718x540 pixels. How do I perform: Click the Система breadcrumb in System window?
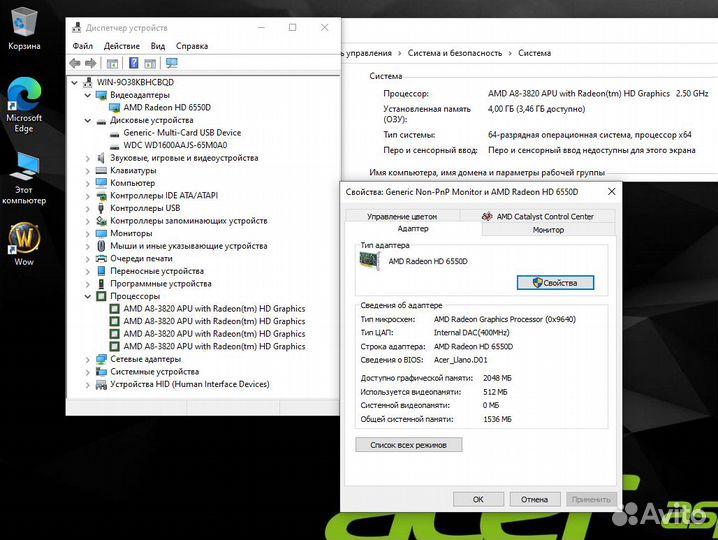534,53
